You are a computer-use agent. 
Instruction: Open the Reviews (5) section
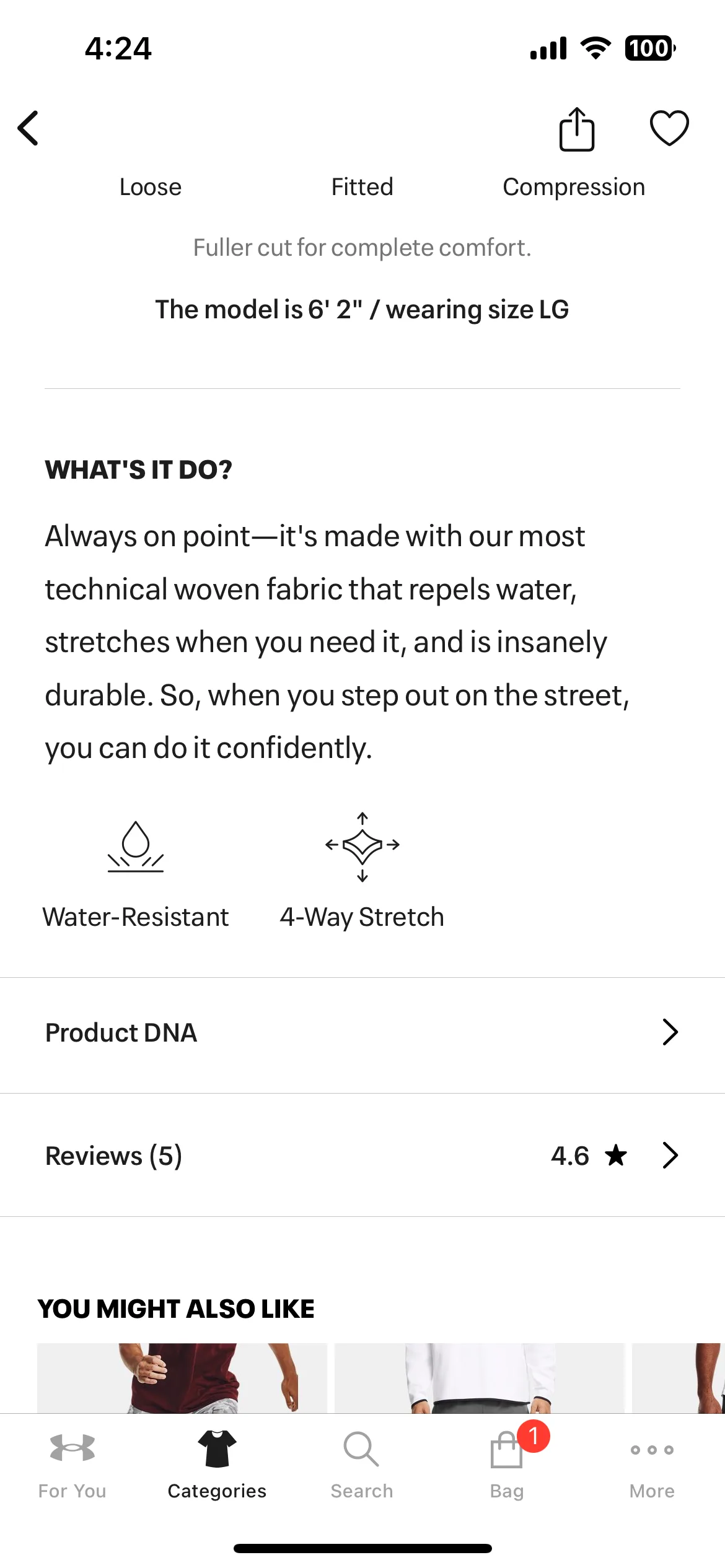pyautogui.click(x=362, y=1156)
